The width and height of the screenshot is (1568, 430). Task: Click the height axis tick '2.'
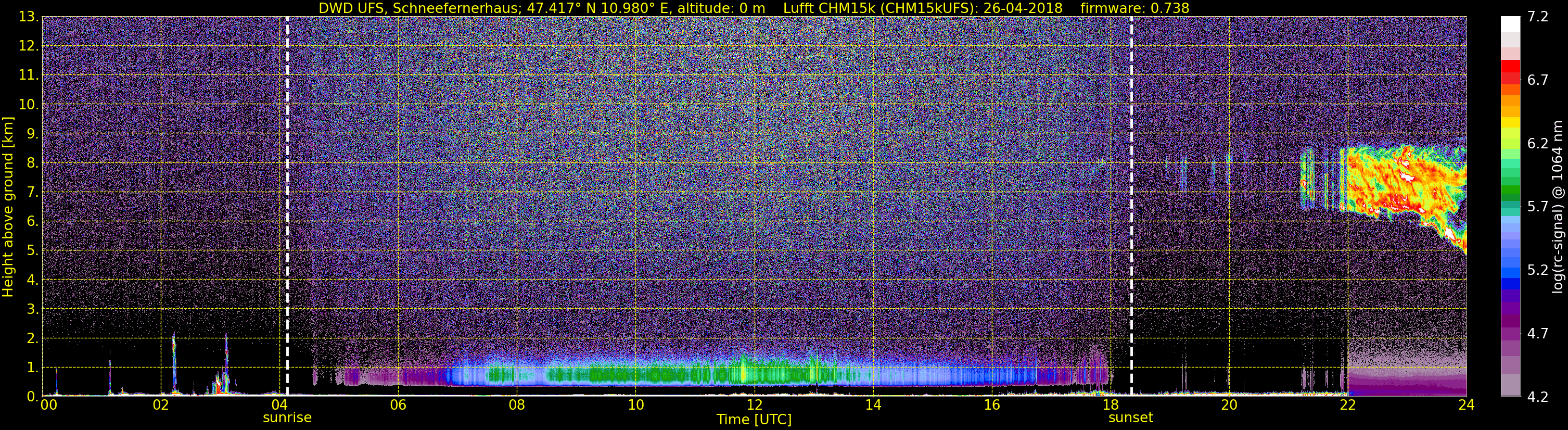click(32, 339)
